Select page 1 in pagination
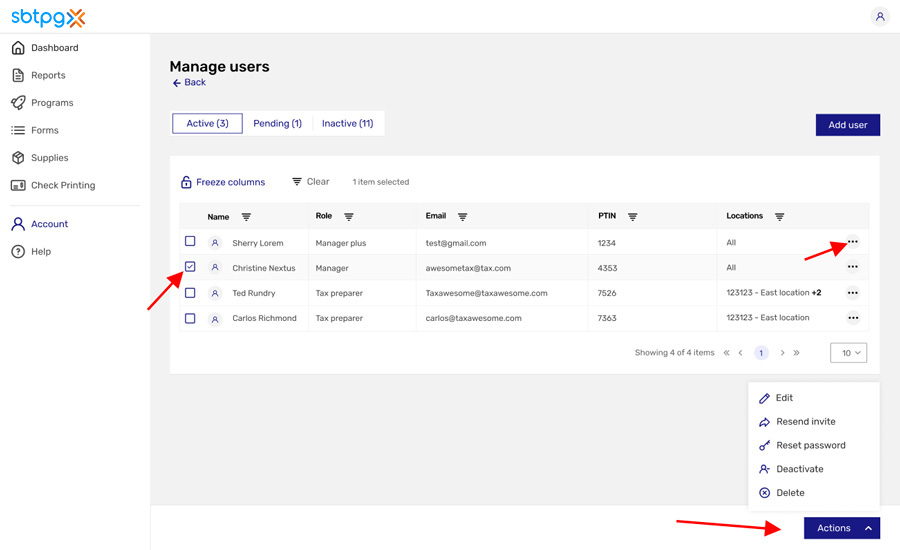This screenshot has width=900, height=550. click(x=761, y=353)
